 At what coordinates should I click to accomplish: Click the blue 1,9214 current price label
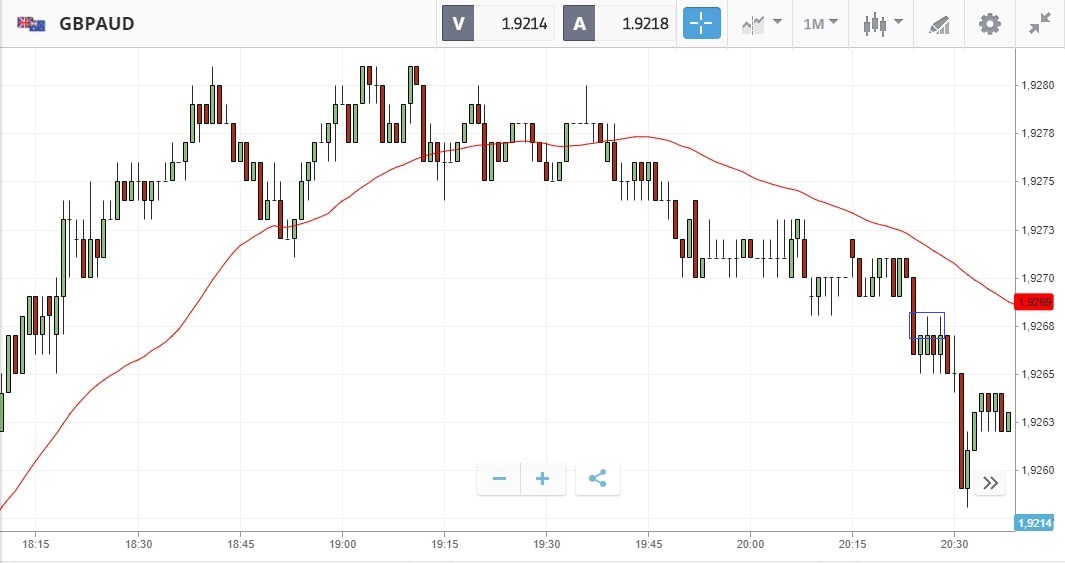[x=1033, y=522]
